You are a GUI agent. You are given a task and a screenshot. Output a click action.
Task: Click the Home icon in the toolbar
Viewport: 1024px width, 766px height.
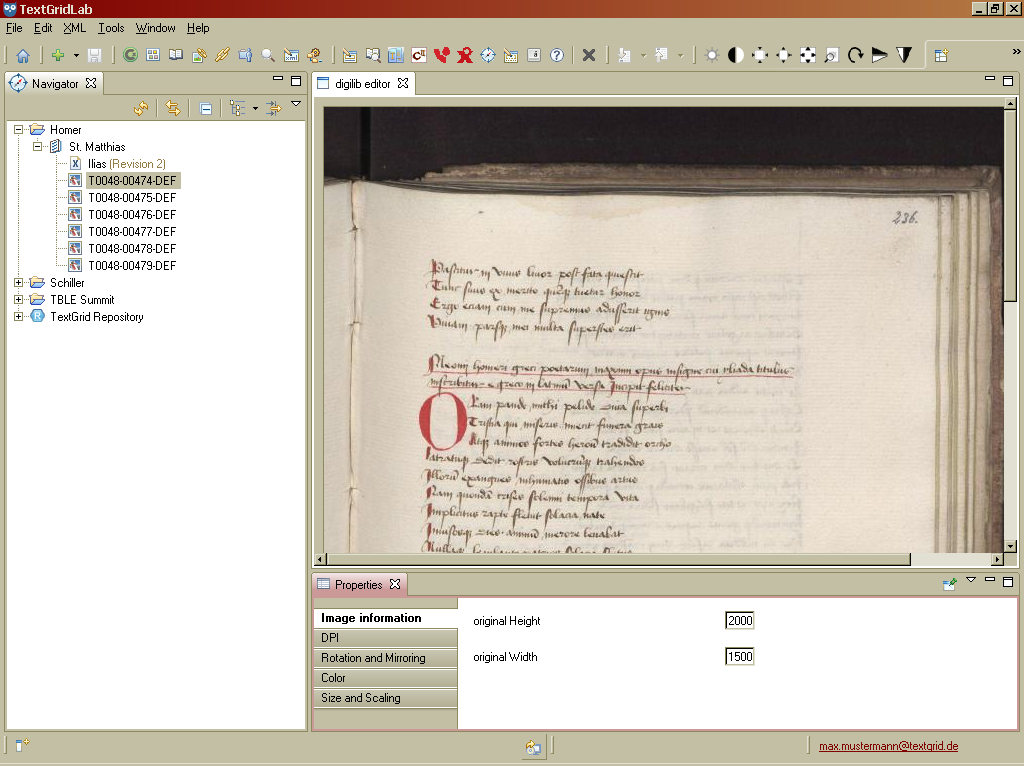click(x=22, y=56)
